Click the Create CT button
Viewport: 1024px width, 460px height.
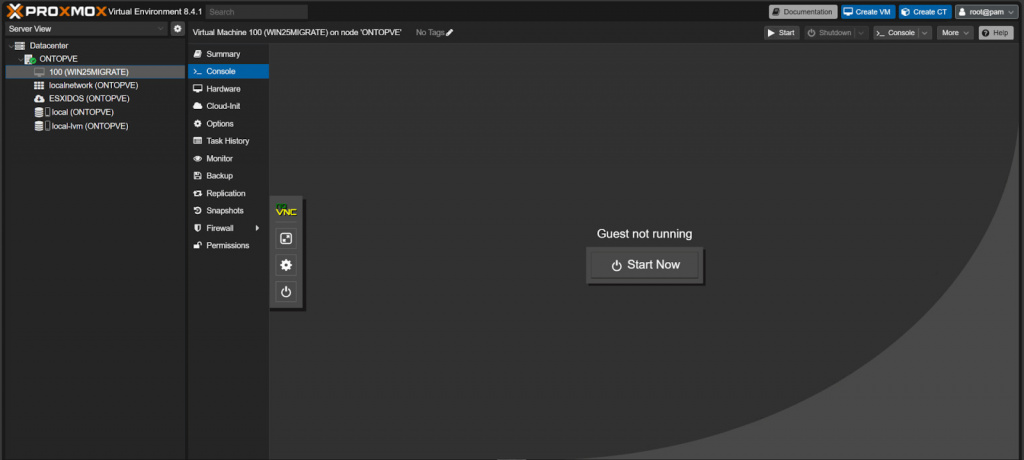click(x=925, y=12)
